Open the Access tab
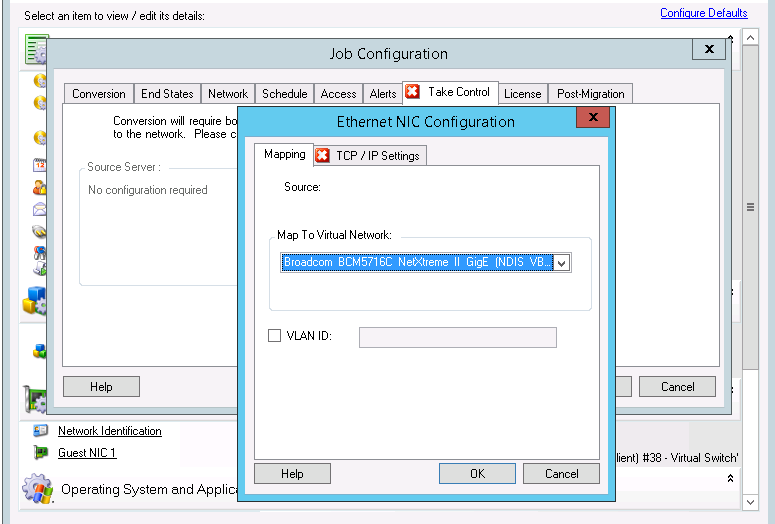This screenshot has height=524, width=775. click(x=339, y=94)
